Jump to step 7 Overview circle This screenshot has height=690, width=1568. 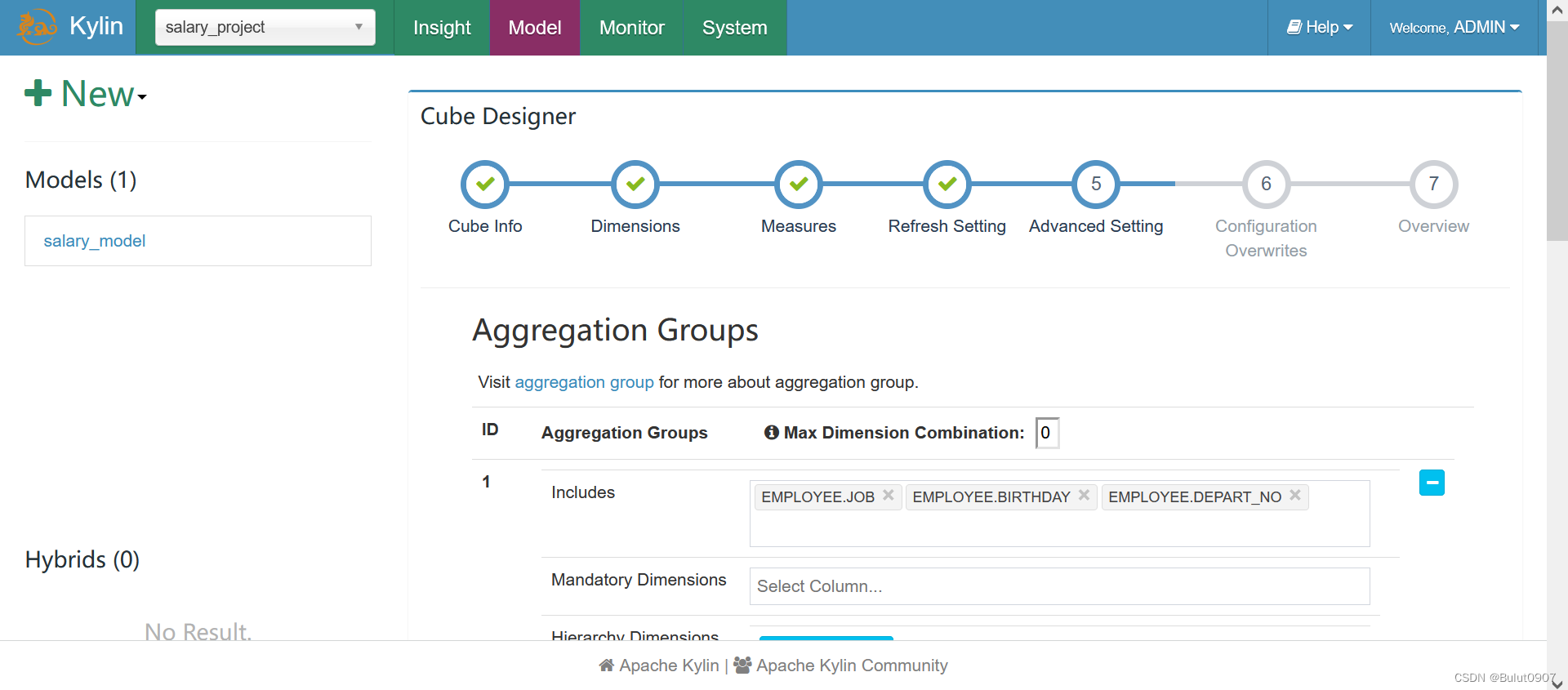pos(1433,185)
